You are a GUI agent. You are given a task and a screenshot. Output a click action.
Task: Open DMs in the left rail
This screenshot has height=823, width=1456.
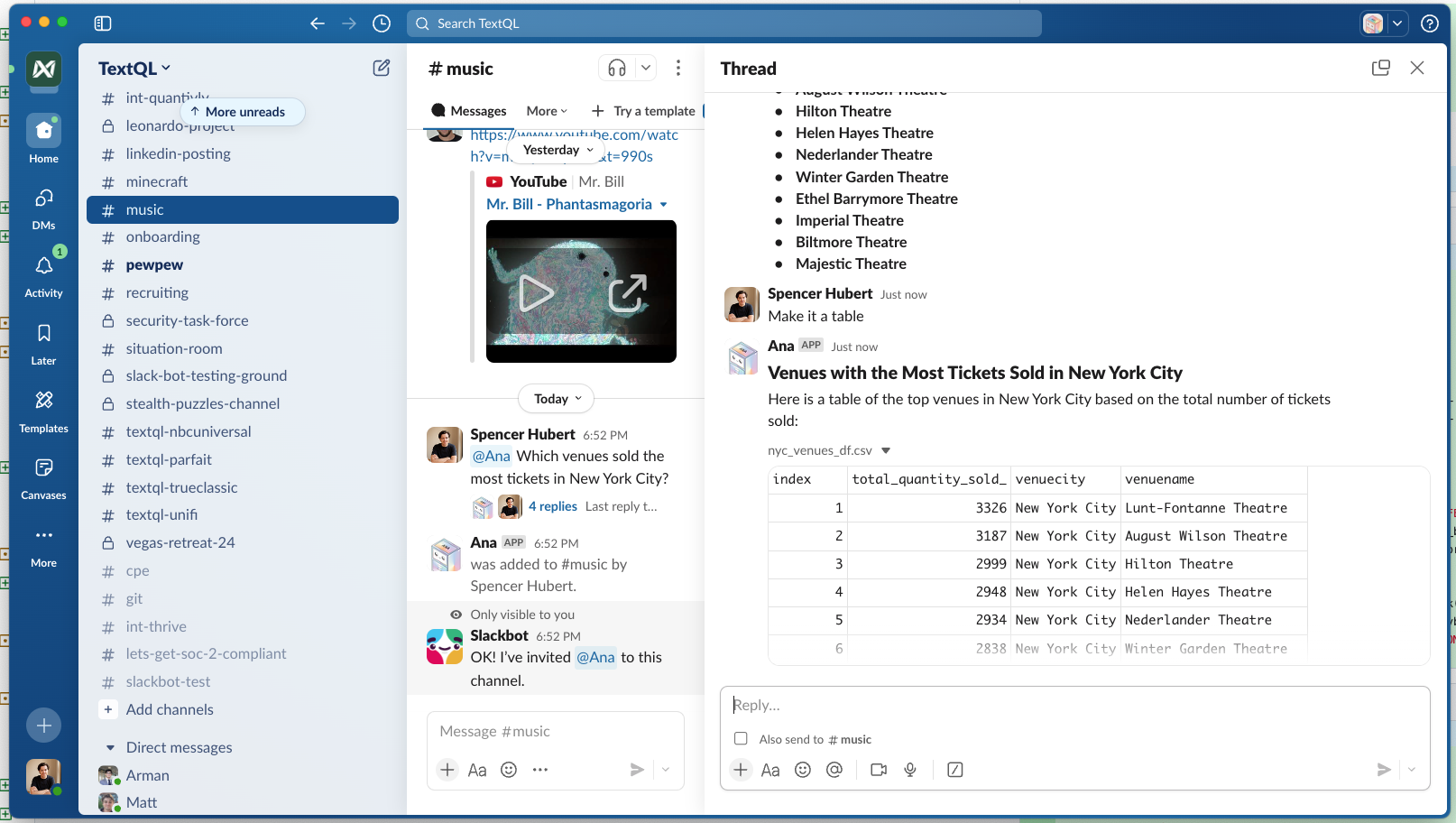[43, 208]
